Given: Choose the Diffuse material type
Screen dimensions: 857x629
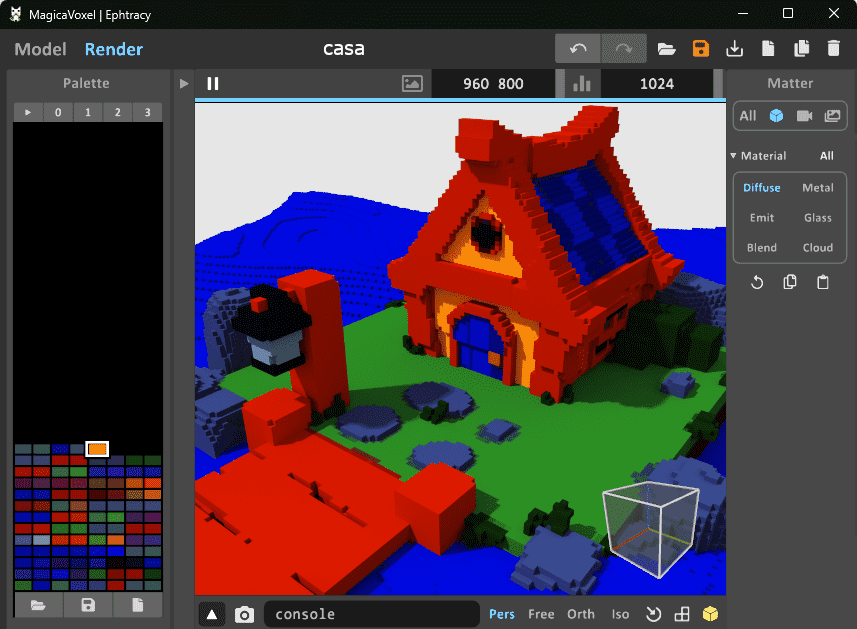Looking at the screenshot, I should point(761,187).
